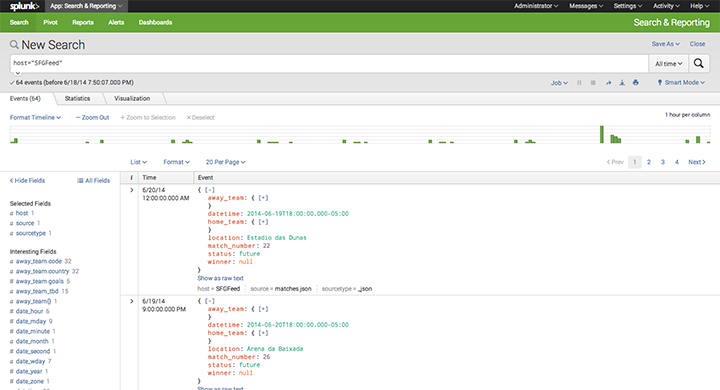Open away_team.country interesting field
This screenshot has height=390, width=720.
[x=42, y=271]
